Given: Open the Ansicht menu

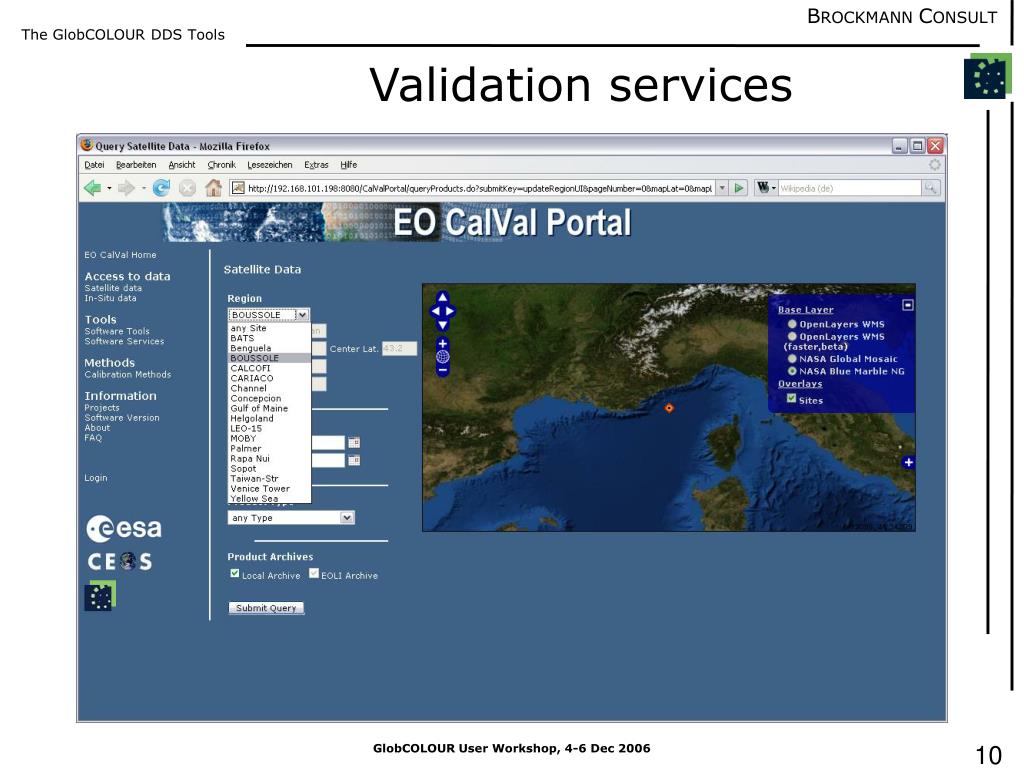Looking at the screenshot, I should pyautogui.click(x=182, y=165).
